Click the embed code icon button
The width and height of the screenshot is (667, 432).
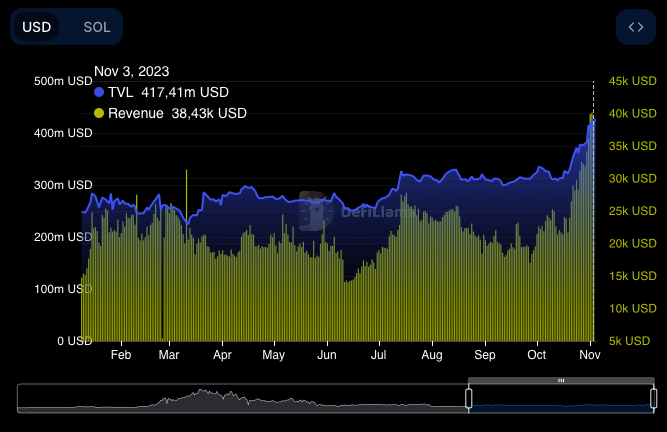(636, 27)
